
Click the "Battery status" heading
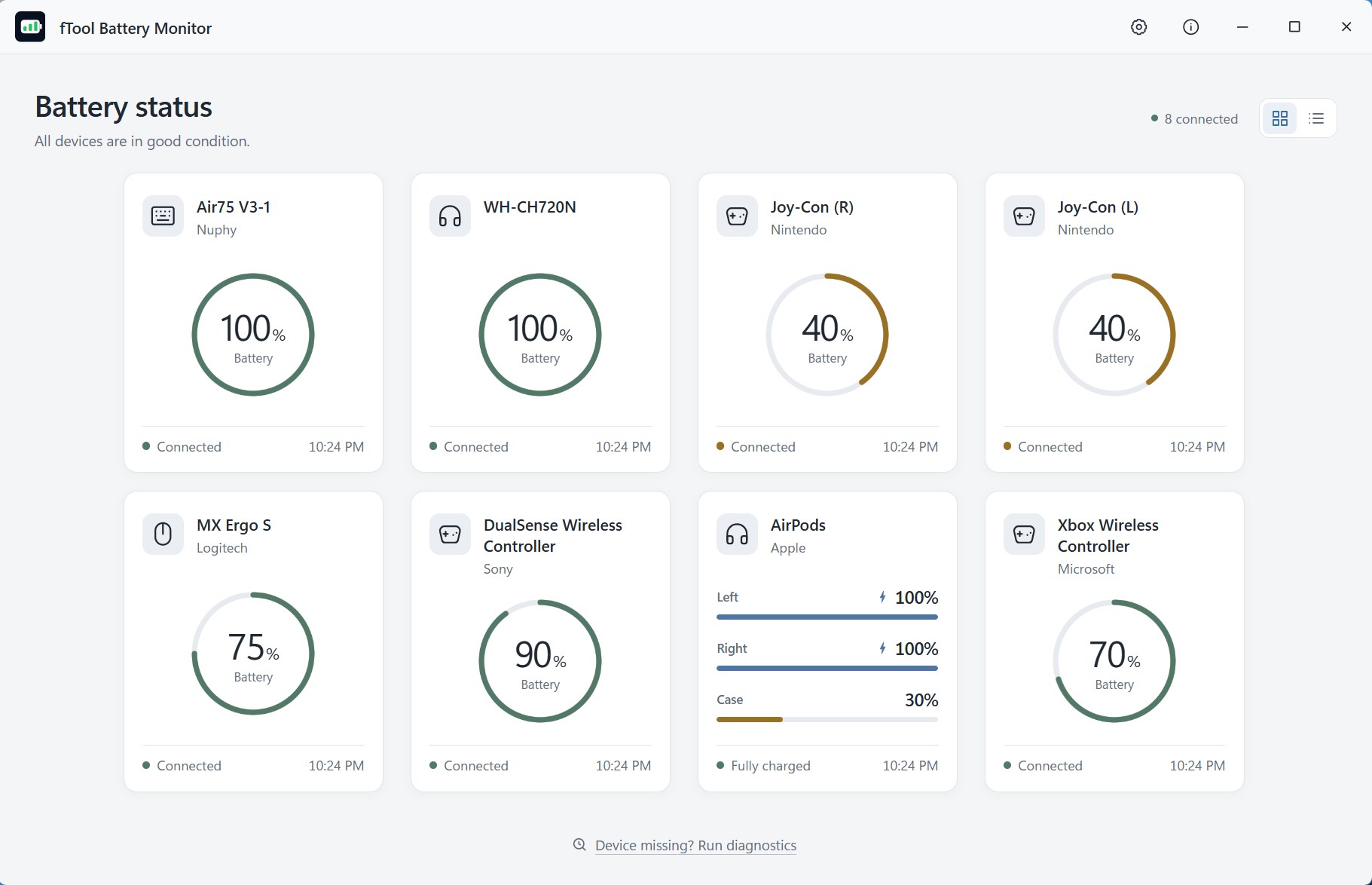pyautogui.click(x=124, y=107)
